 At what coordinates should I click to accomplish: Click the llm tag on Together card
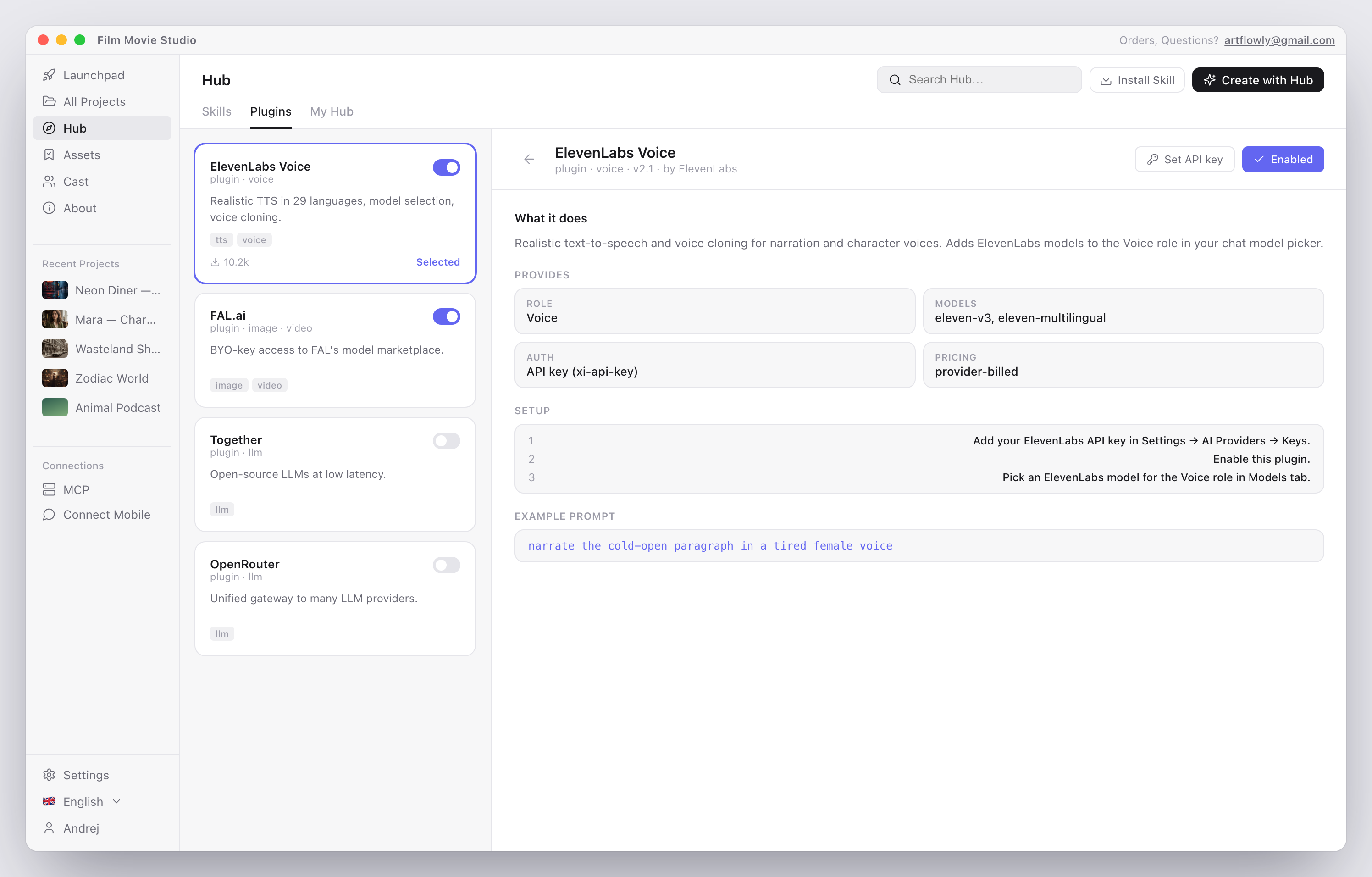point(222,510)
